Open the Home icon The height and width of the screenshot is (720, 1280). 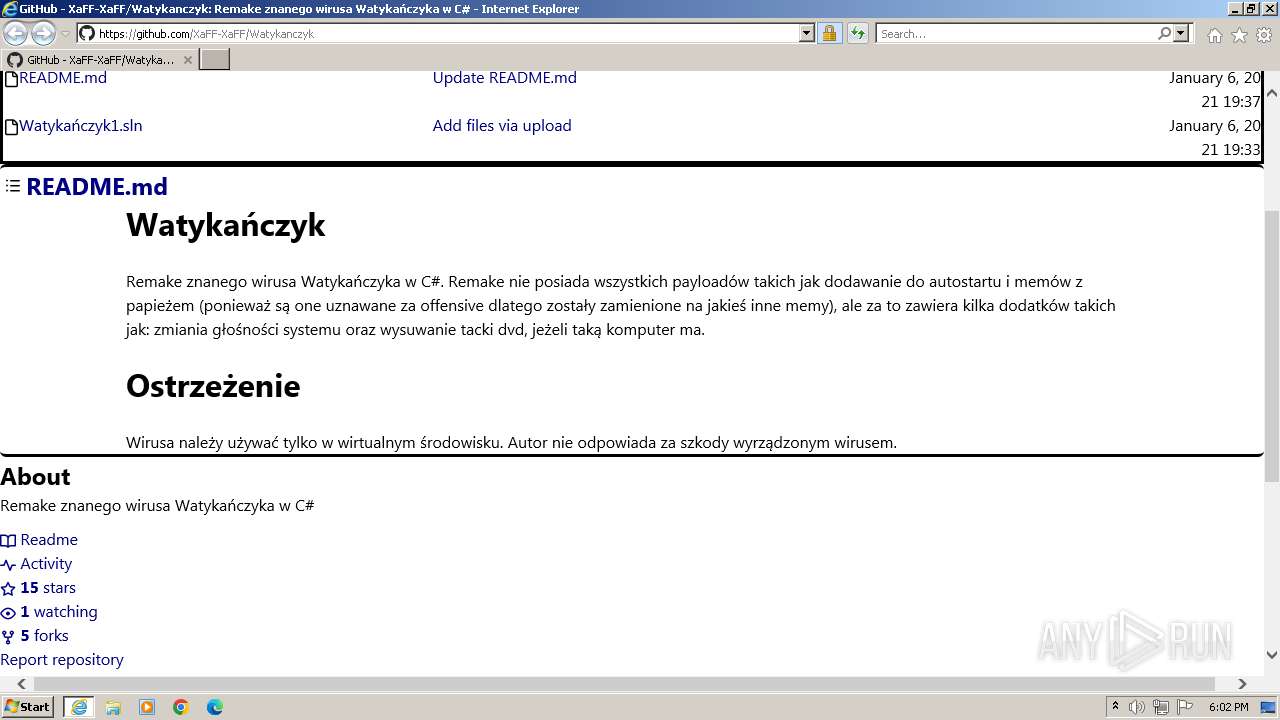[x=1214, y=35]
